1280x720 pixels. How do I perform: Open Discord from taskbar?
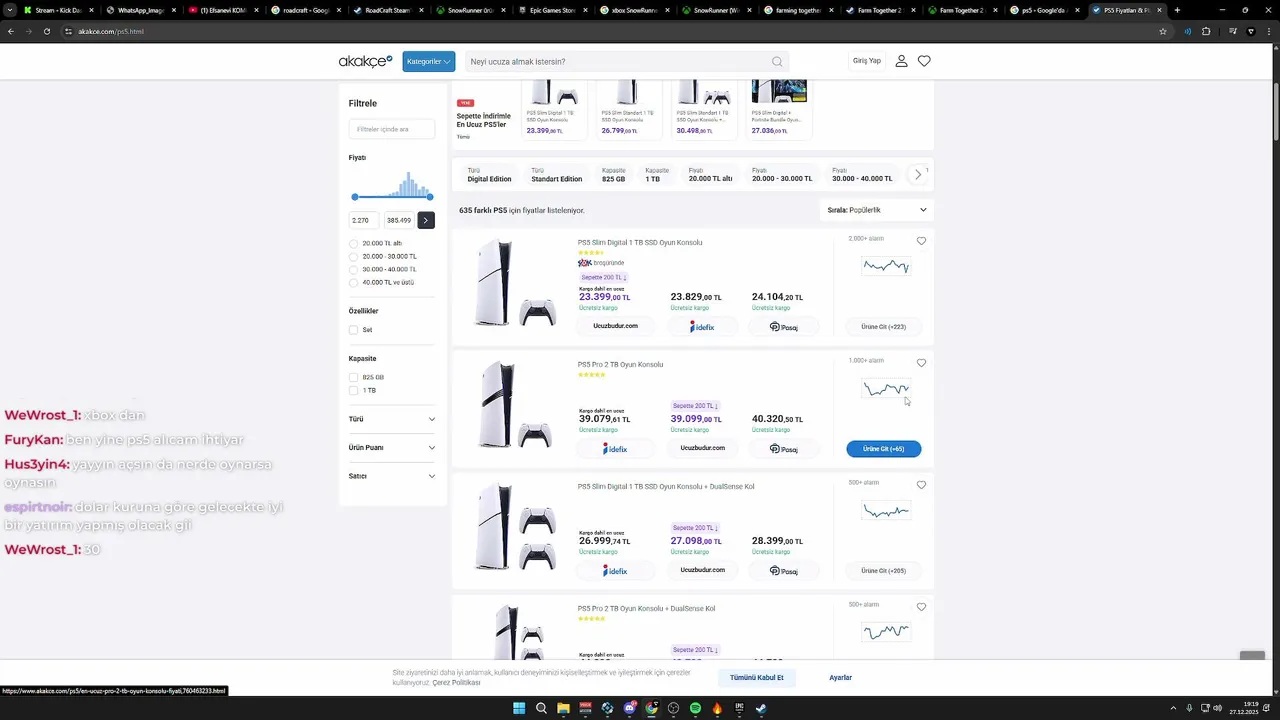click(629, 708)
